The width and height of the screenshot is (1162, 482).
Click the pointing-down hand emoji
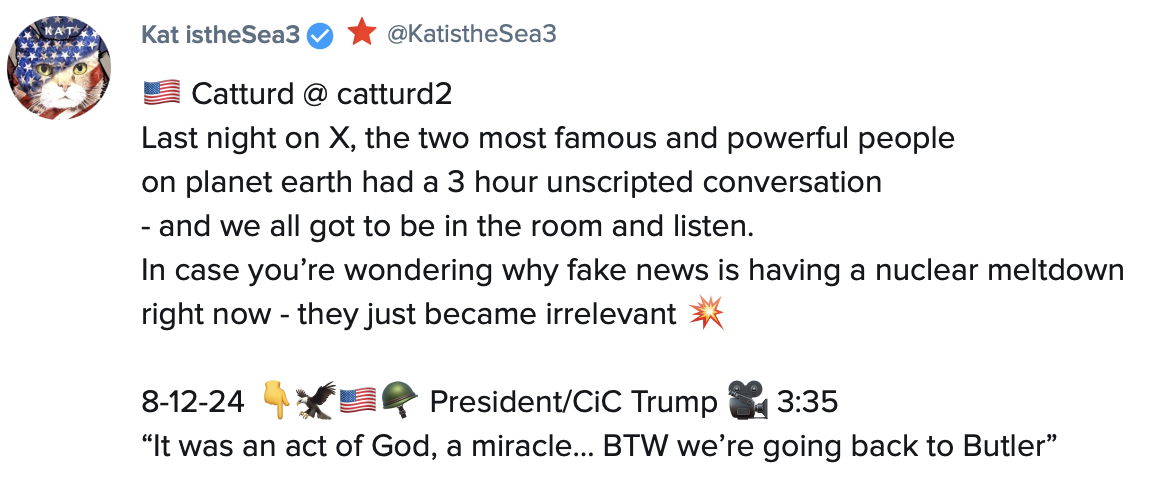click(x=275, y=402)
